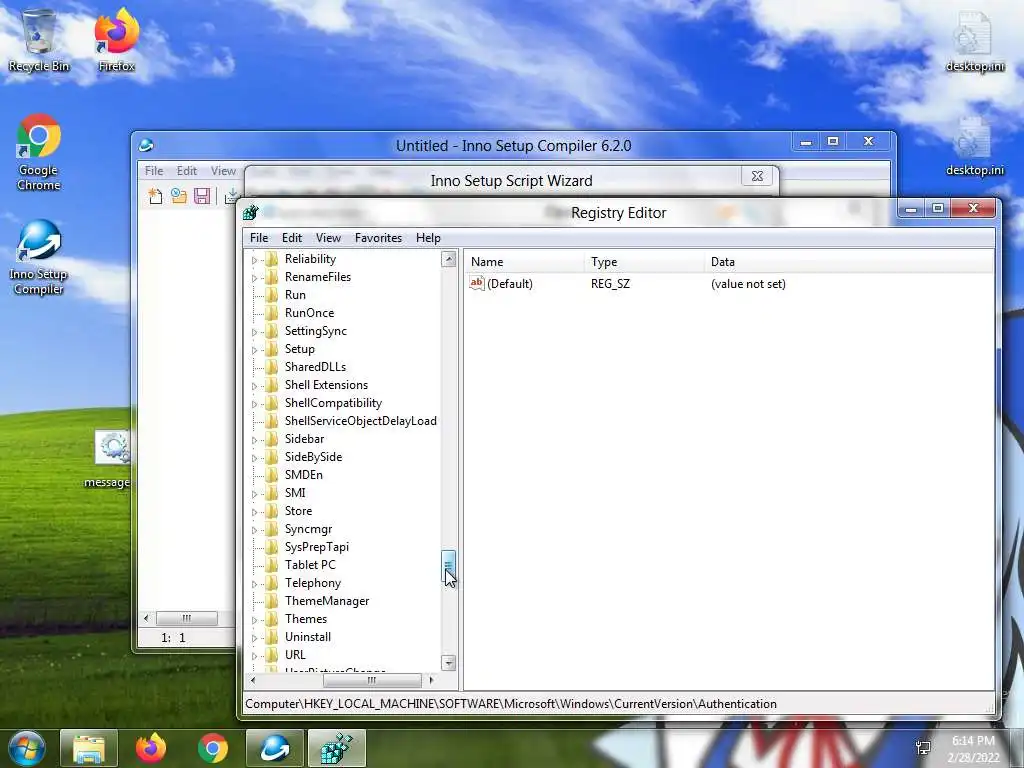The width and height of the screenshot is (1024, 768).
Task: Expand the SettingSync registry key
Action: pyautogui.click(x=254, y=332)
